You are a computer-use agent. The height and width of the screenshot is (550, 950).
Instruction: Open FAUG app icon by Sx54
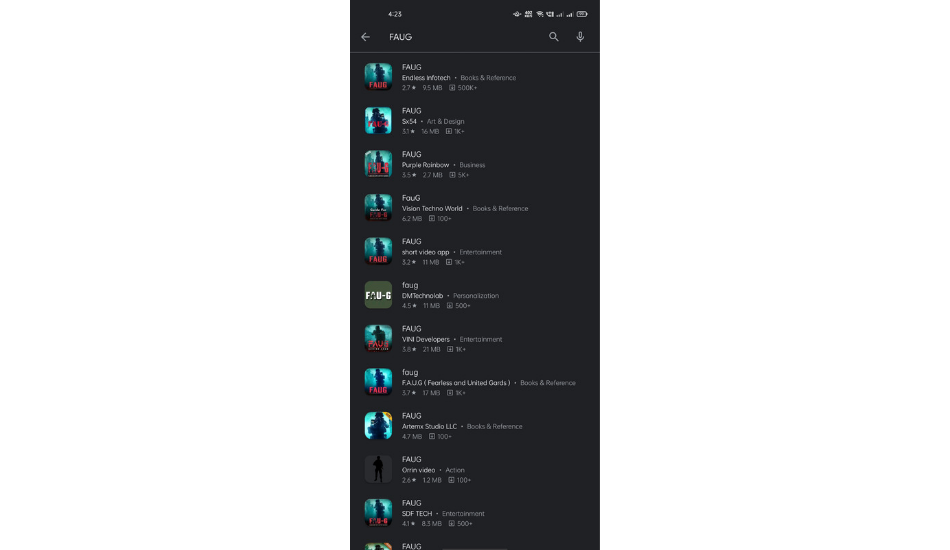click(x=378, y=121)
